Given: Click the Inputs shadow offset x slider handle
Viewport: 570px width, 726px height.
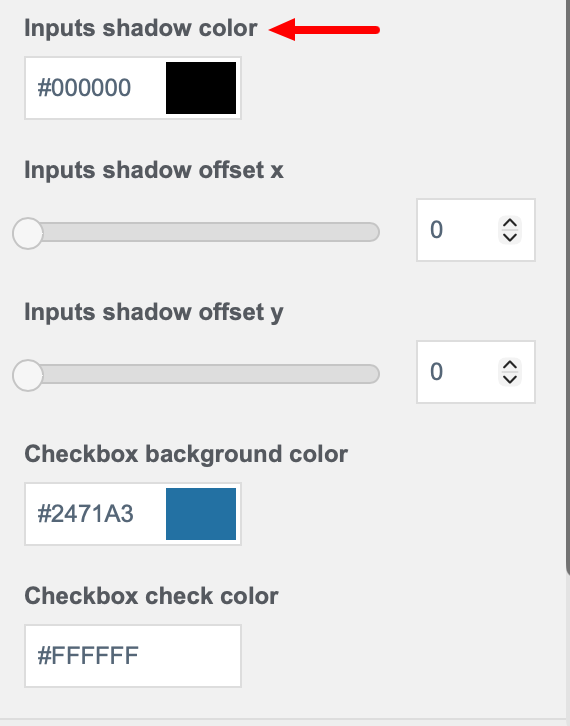Looking at the screenshot, I should 28,233.
